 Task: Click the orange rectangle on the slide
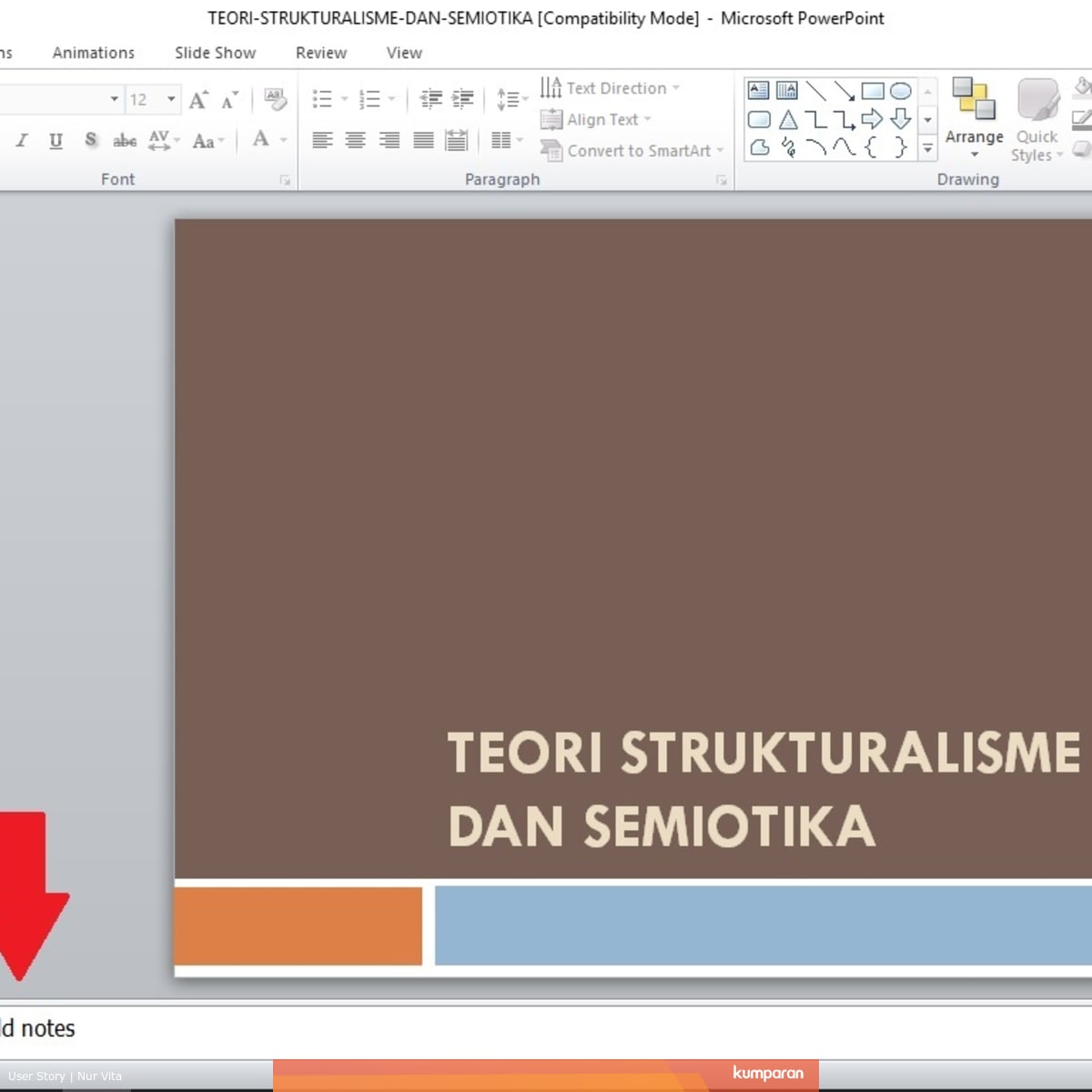[298, 925]
